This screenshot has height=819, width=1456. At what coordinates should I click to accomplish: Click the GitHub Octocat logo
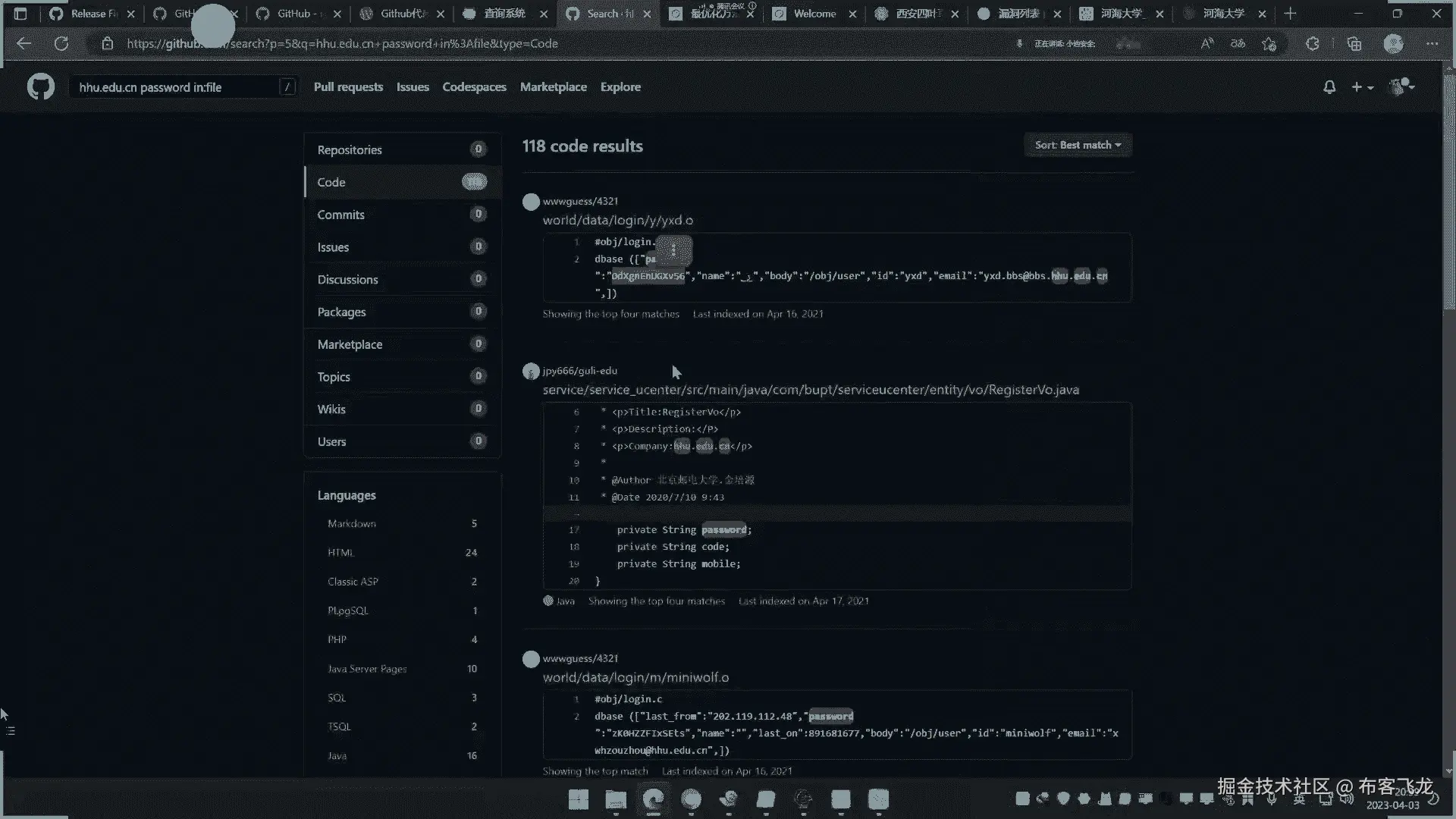[41, 87]
